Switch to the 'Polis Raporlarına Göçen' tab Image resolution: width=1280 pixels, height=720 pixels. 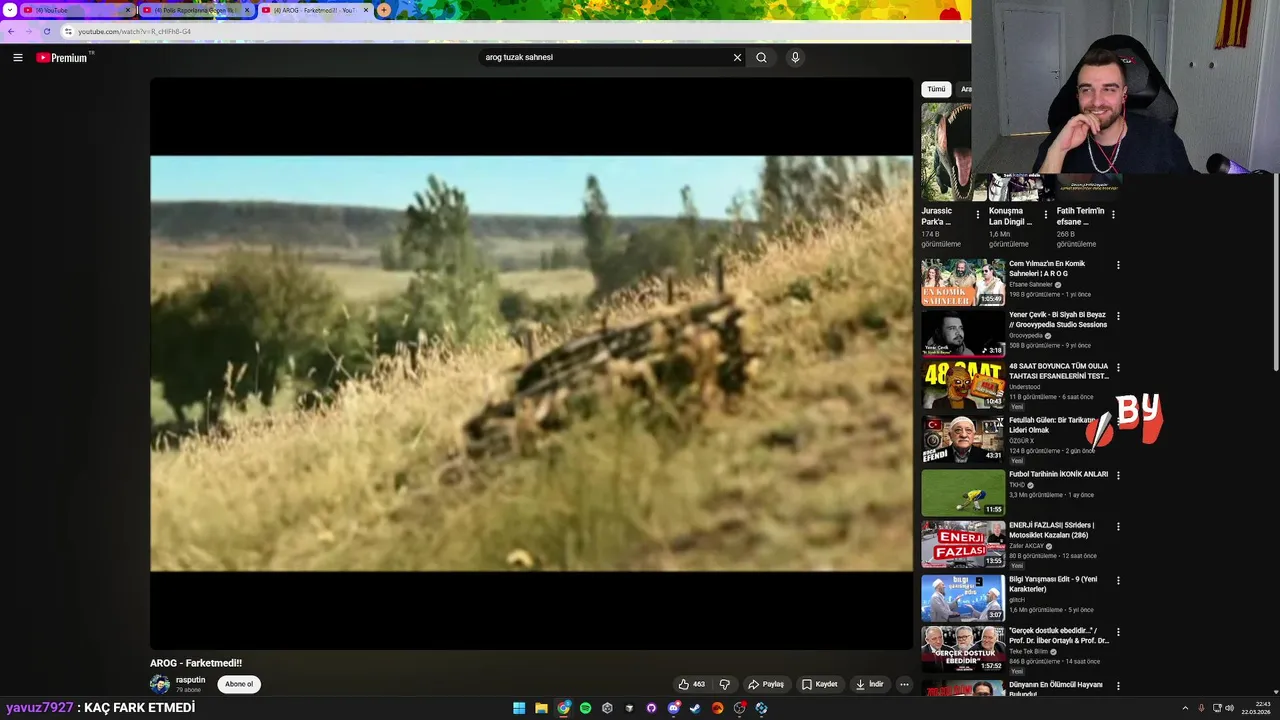tap(195, 10)
